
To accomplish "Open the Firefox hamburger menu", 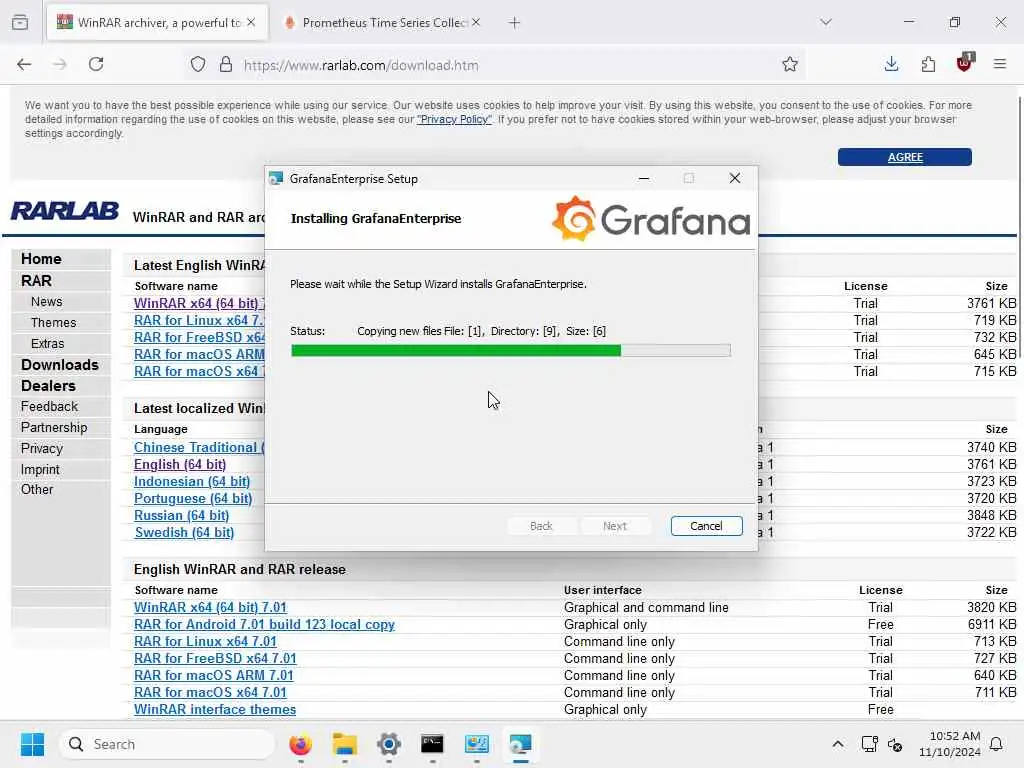I will click(x=1000, y=64).
